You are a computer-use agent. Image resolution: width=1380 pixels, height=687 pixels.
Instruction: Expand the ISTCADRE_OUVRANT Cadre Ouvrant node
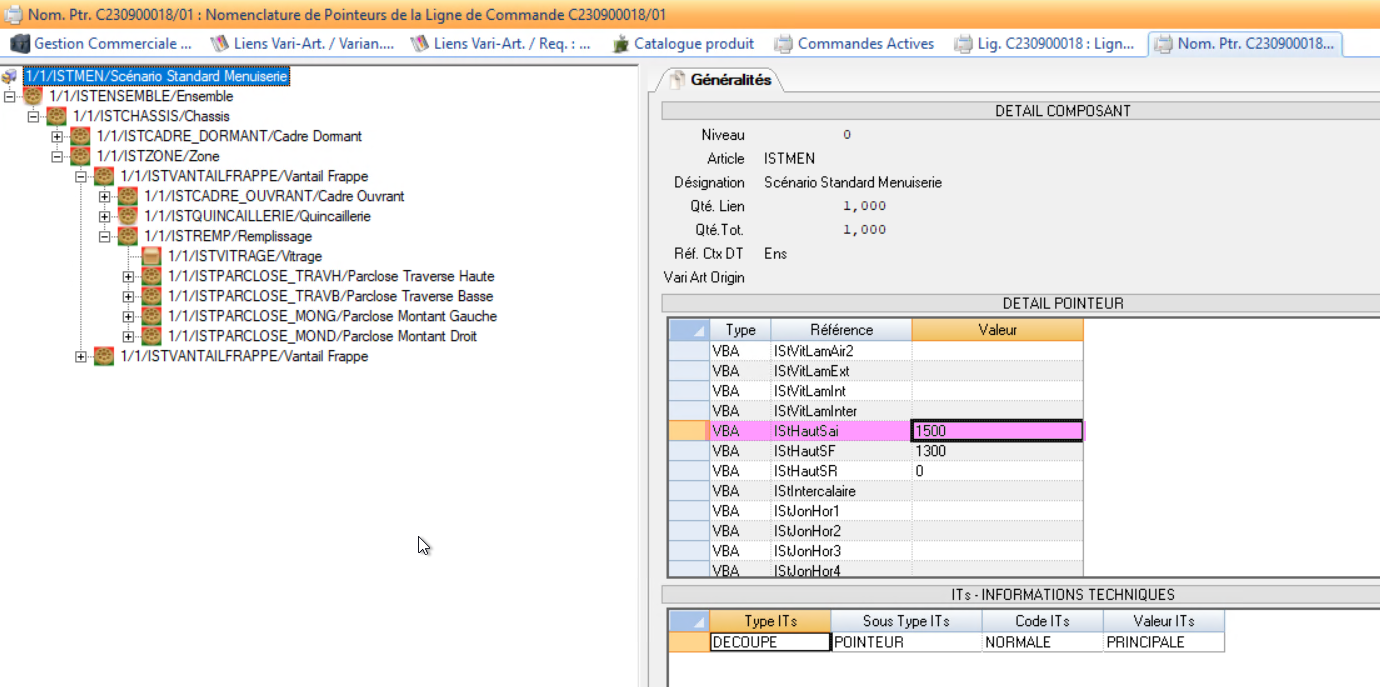105,197
